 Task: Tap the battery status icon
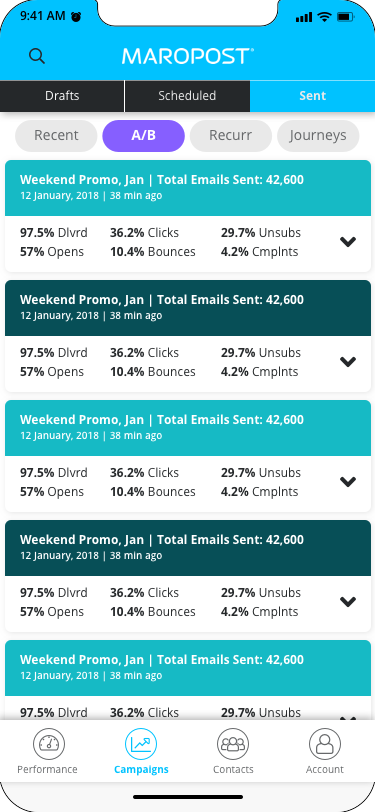345,17
